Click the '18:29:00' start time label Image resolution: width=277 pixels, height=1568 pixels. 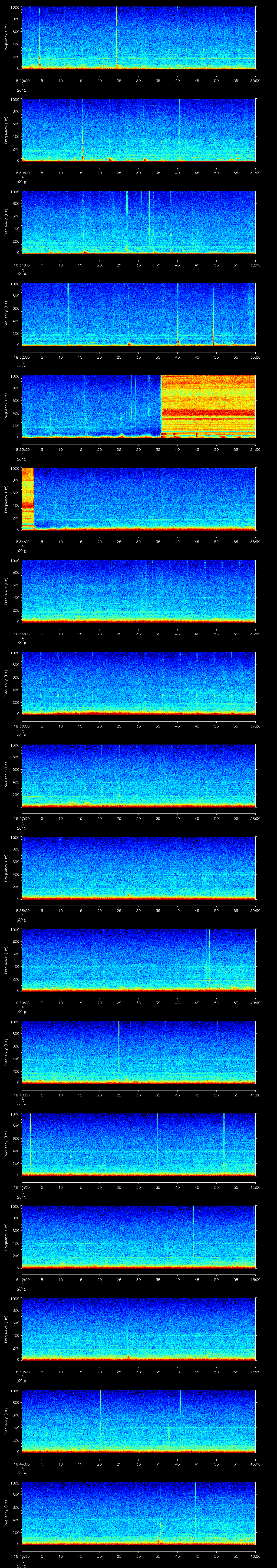coord(21,80)
